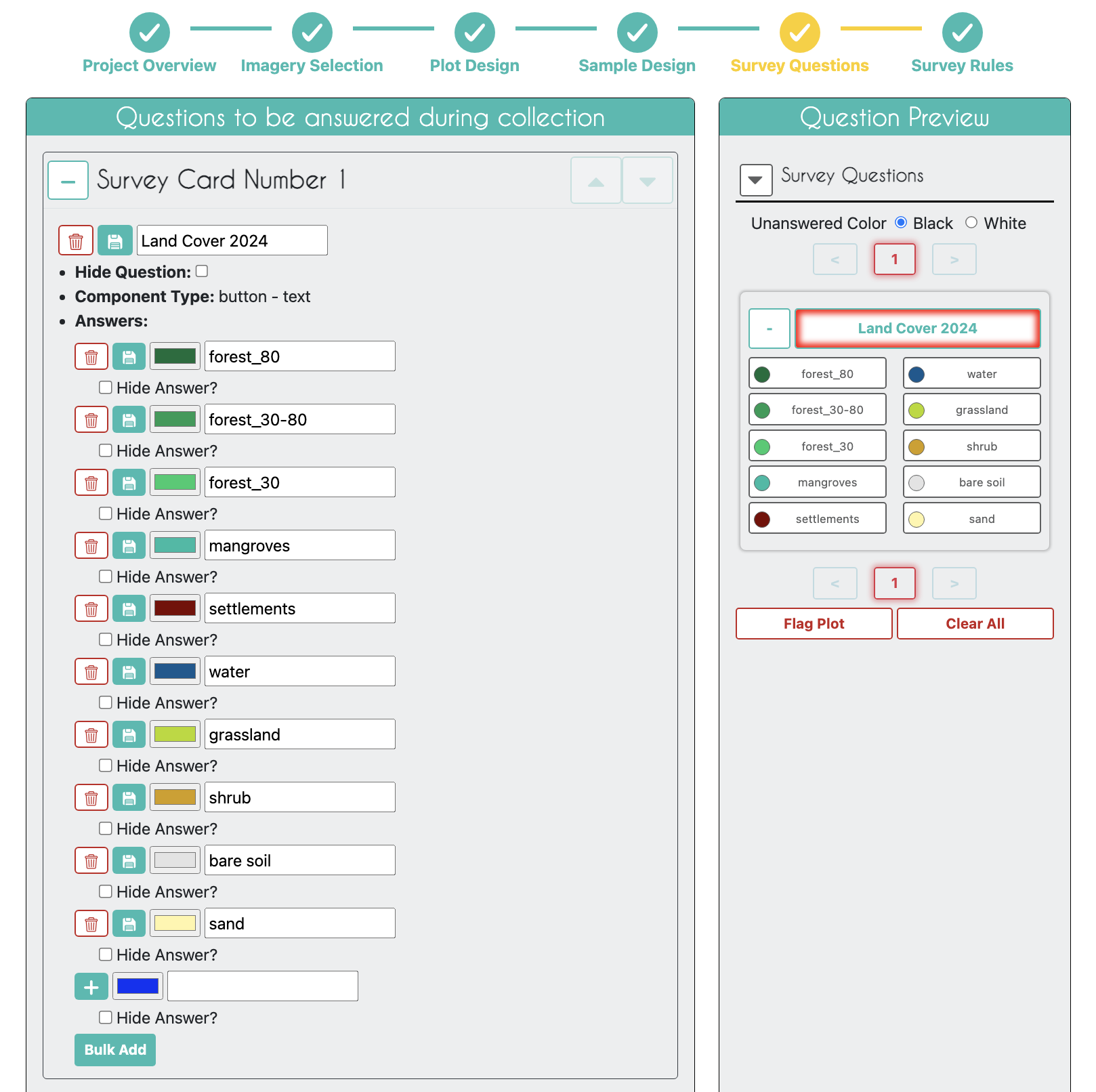Save the mangroves answer

(x=129, y=546)
